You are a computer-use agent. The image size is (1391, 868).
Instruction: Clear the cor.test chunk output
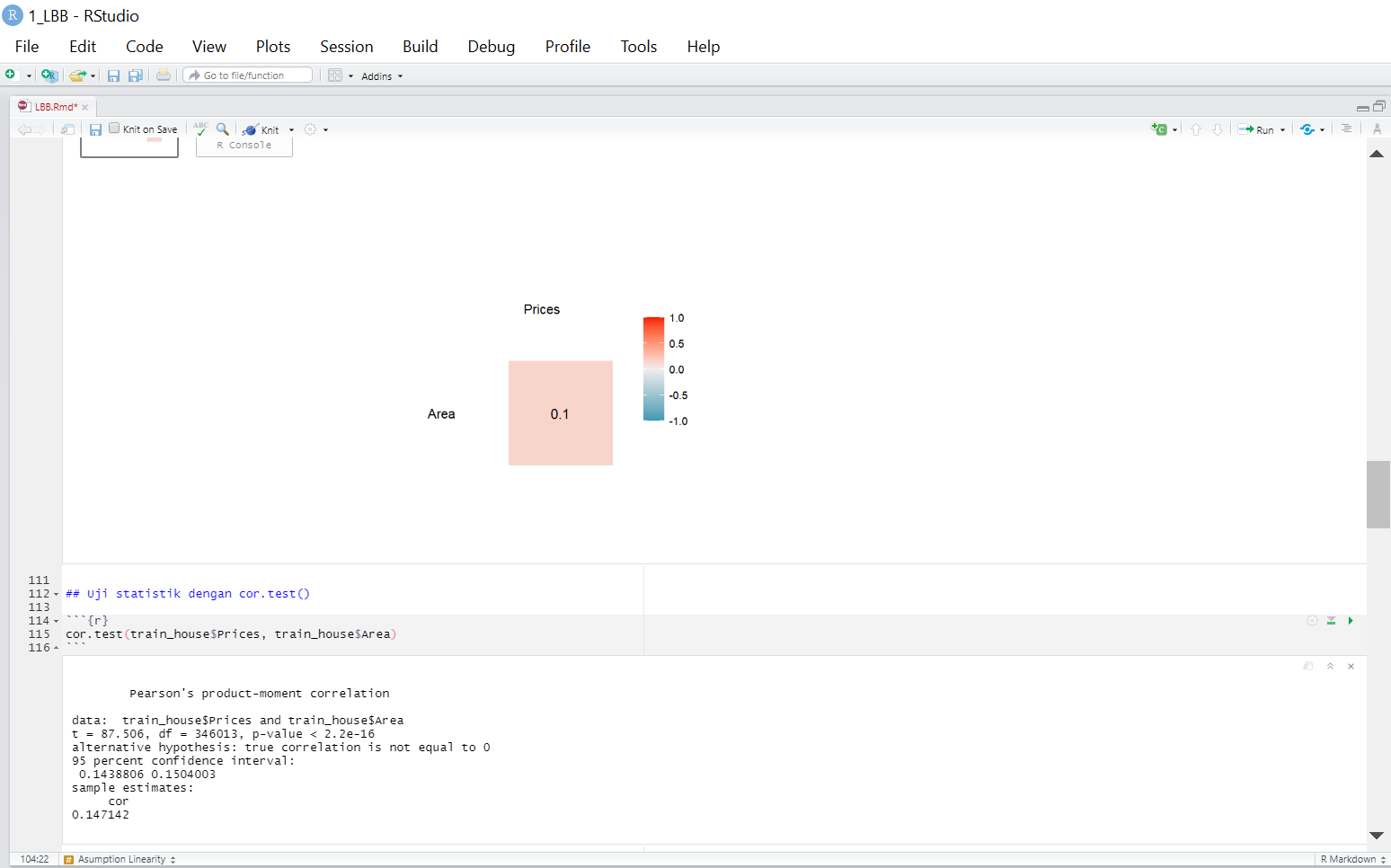click(1351, 666)
